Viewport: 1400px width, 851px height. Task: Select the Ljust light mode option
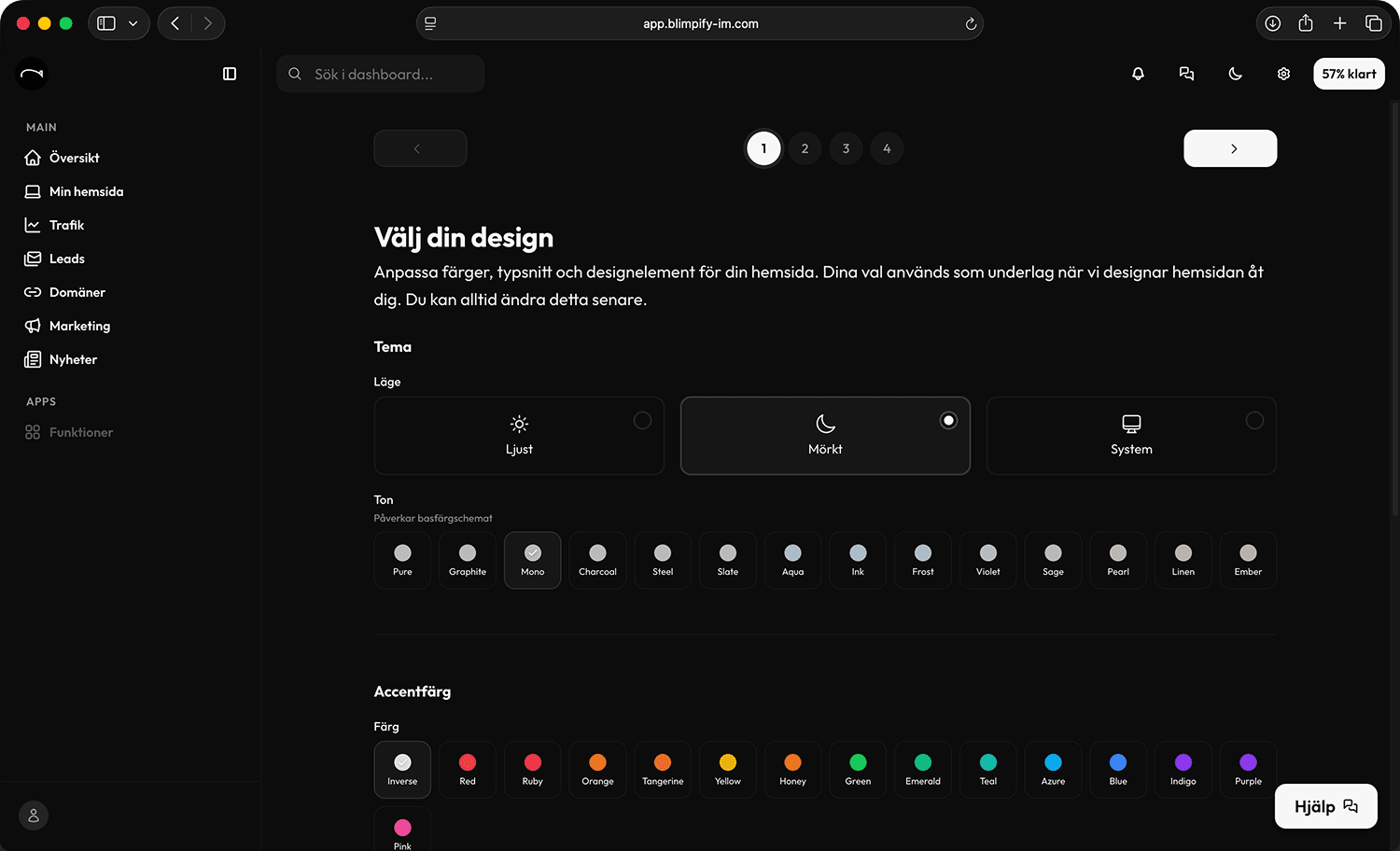(x=519, y=436)
